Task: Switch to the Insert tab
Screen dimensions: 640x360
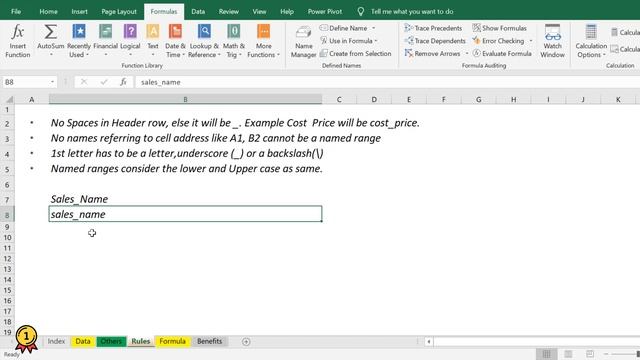Action: (x=79, y=11)
